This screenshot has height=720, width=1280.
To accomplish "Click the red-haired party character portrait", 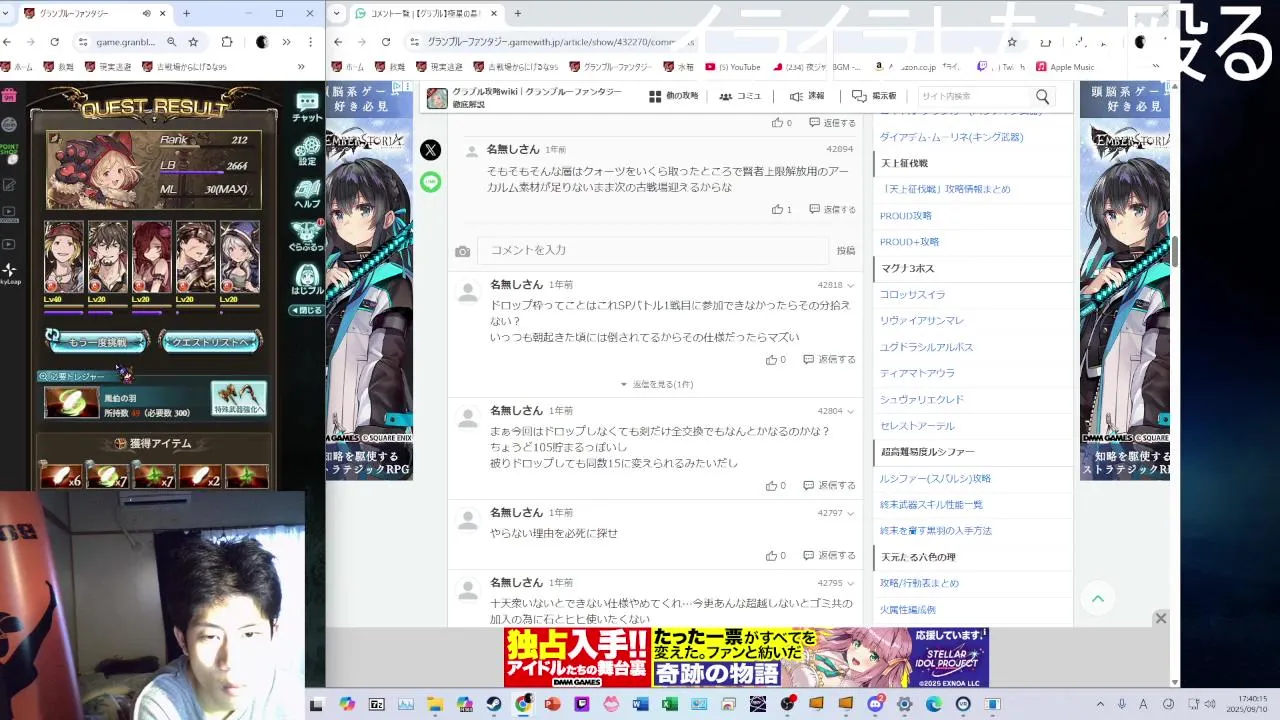I will pyautogui.click(x=151, y=259).
